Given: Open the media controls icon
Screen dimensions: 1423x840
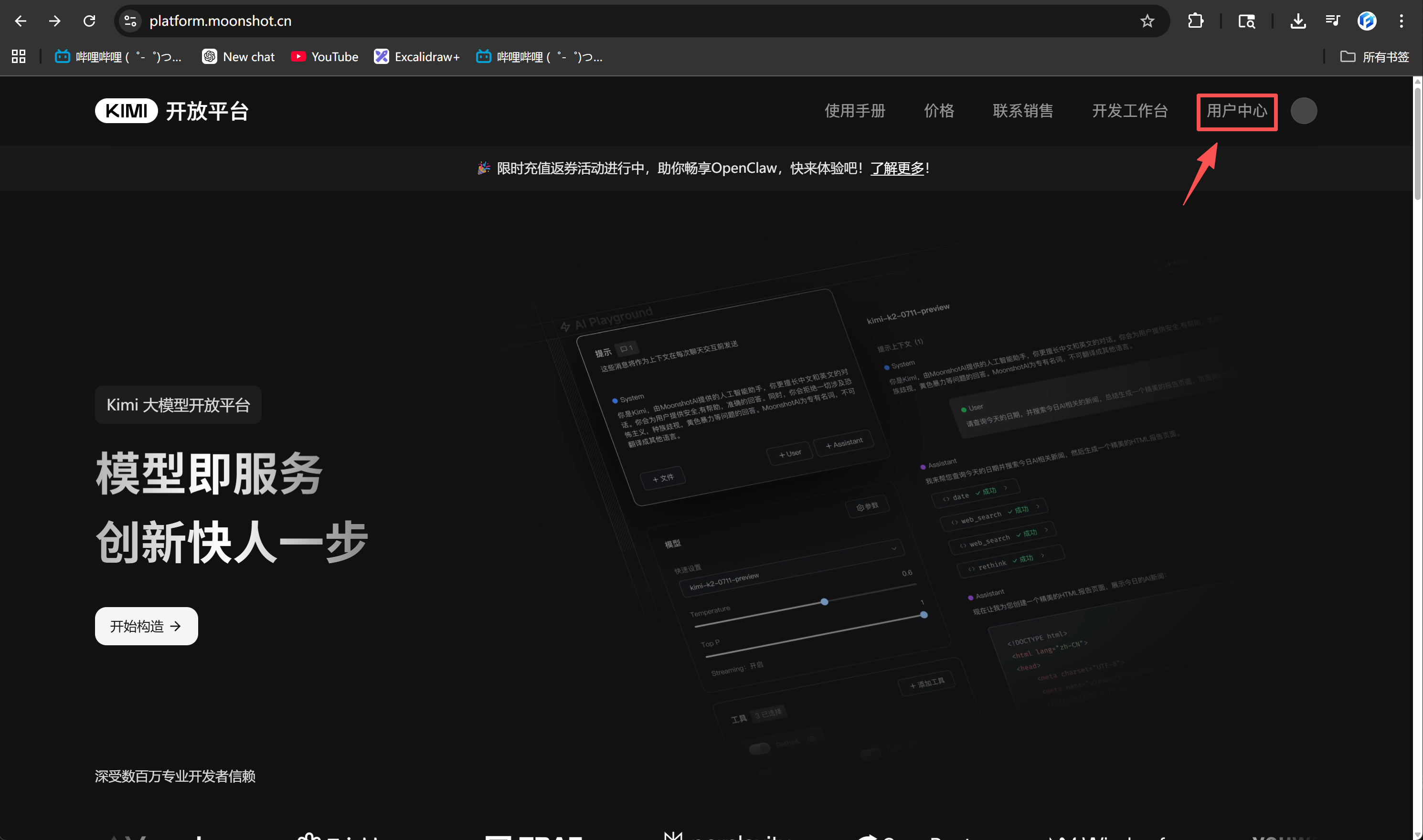Looking at the screenshot, I should click(x=1332, y=21).
